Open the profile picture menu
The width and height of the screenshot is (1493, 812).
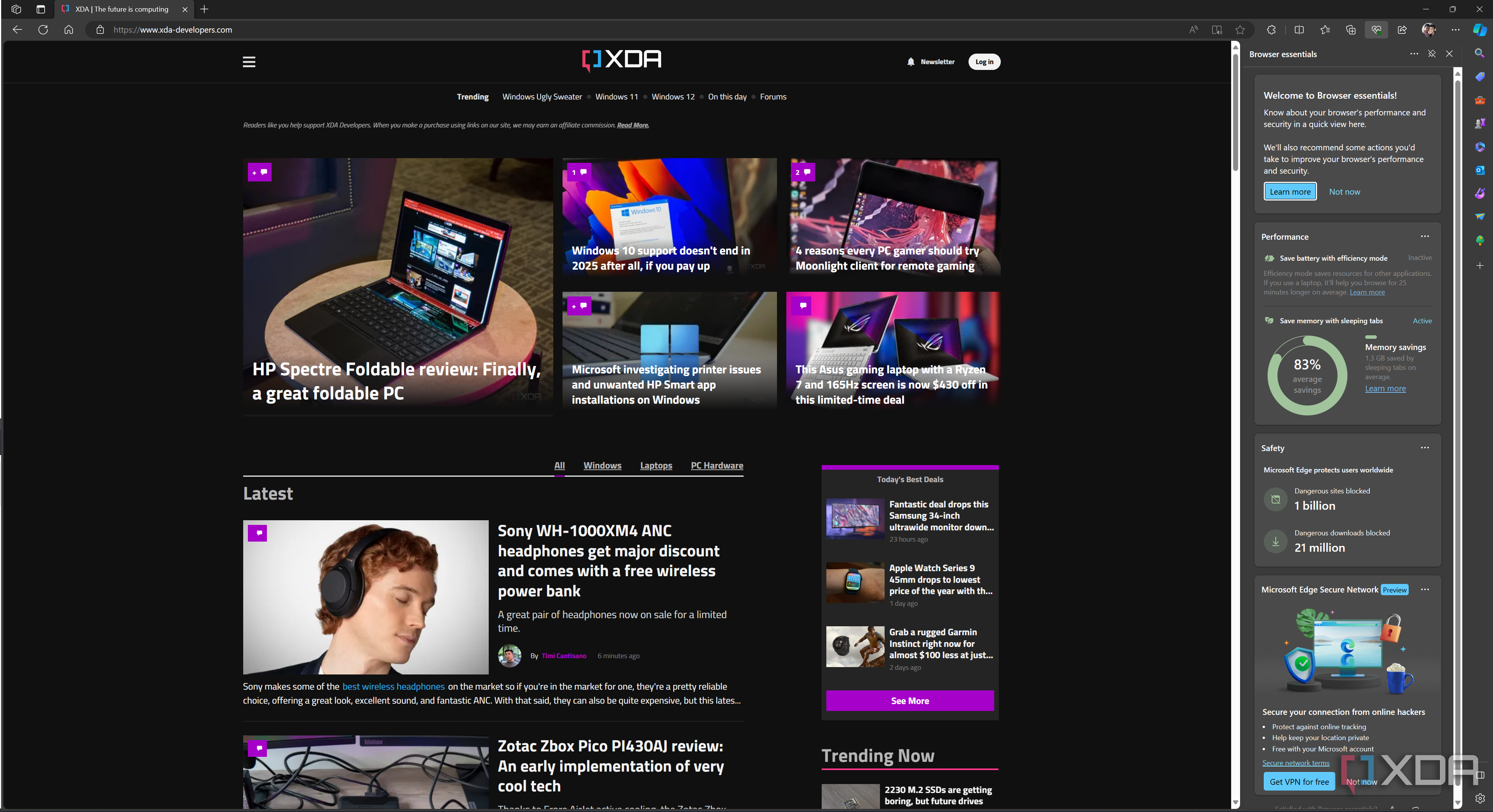pyautogui.click(x=1429, y=30)
